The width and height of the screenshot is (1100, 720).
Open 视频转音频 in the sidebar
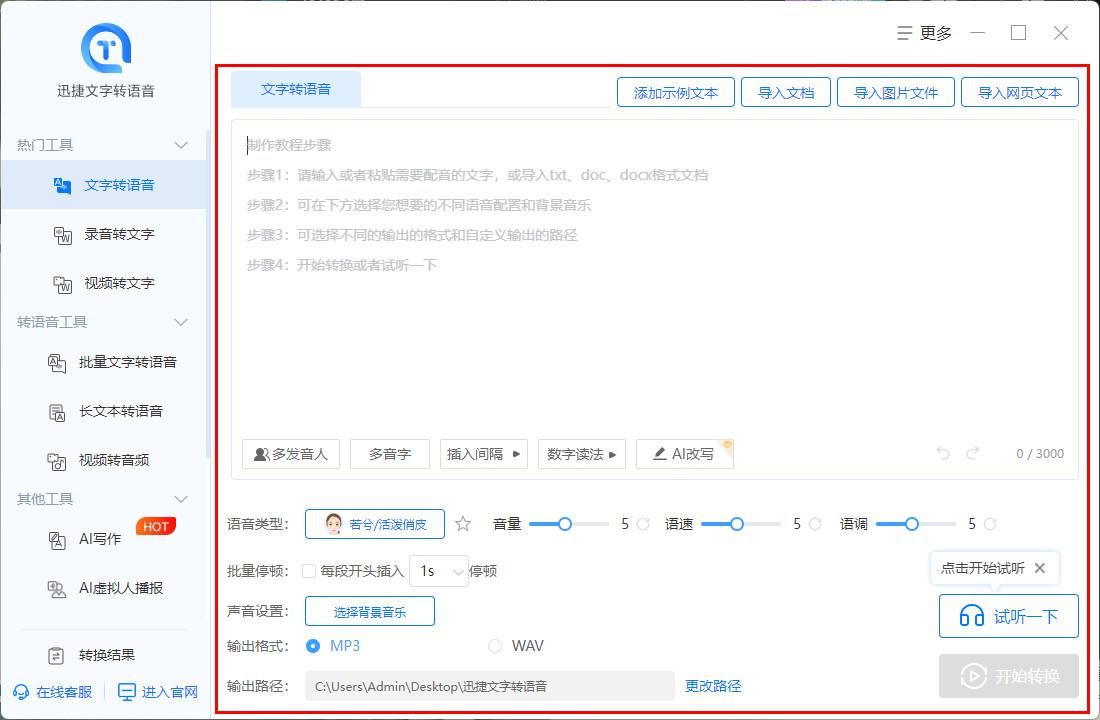coord(104,460)
